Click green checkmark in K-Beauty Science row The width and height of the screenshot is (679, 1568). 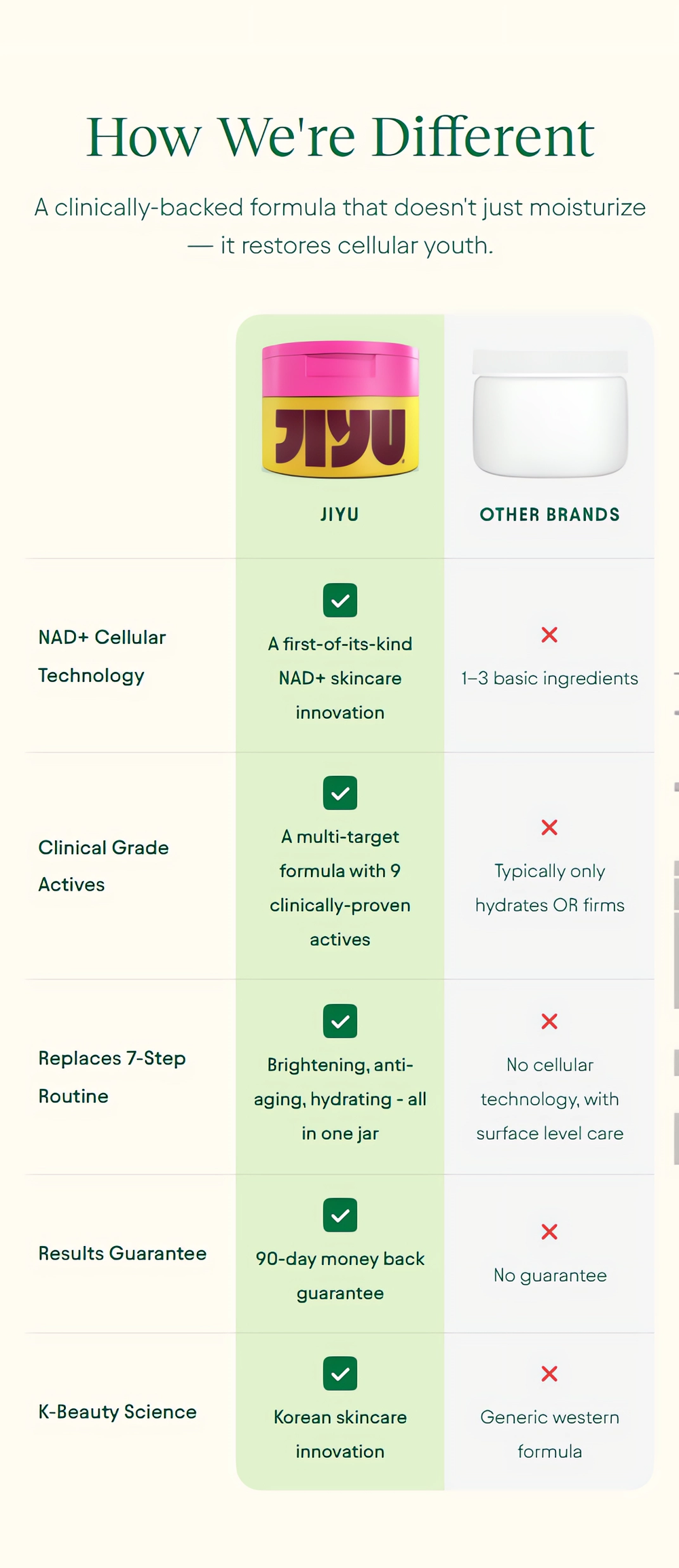[x=340, y=1374]
